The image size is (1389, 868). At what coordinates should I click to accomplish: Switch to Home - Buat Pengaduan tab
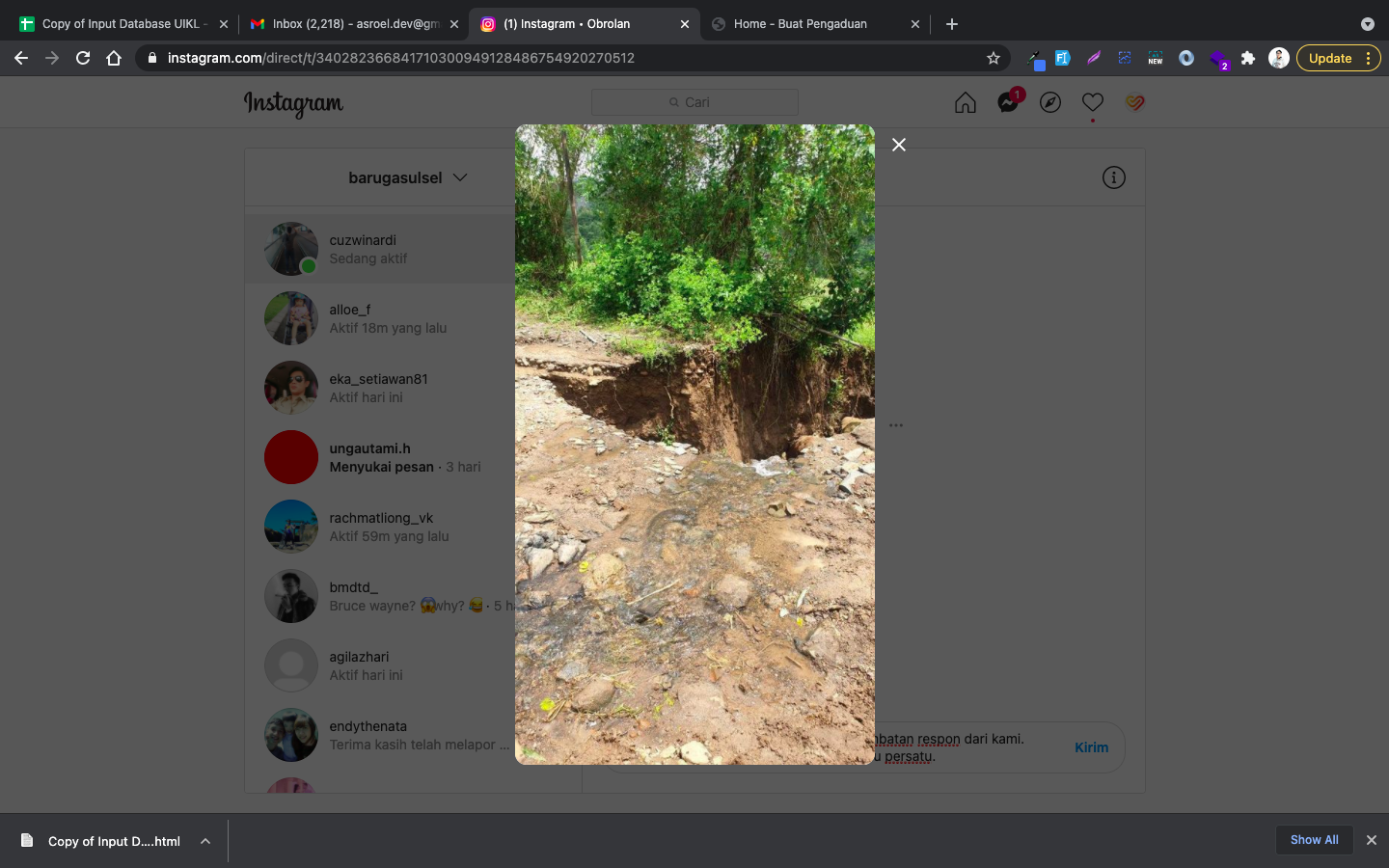pyautogui.click(x=815, y=24)
